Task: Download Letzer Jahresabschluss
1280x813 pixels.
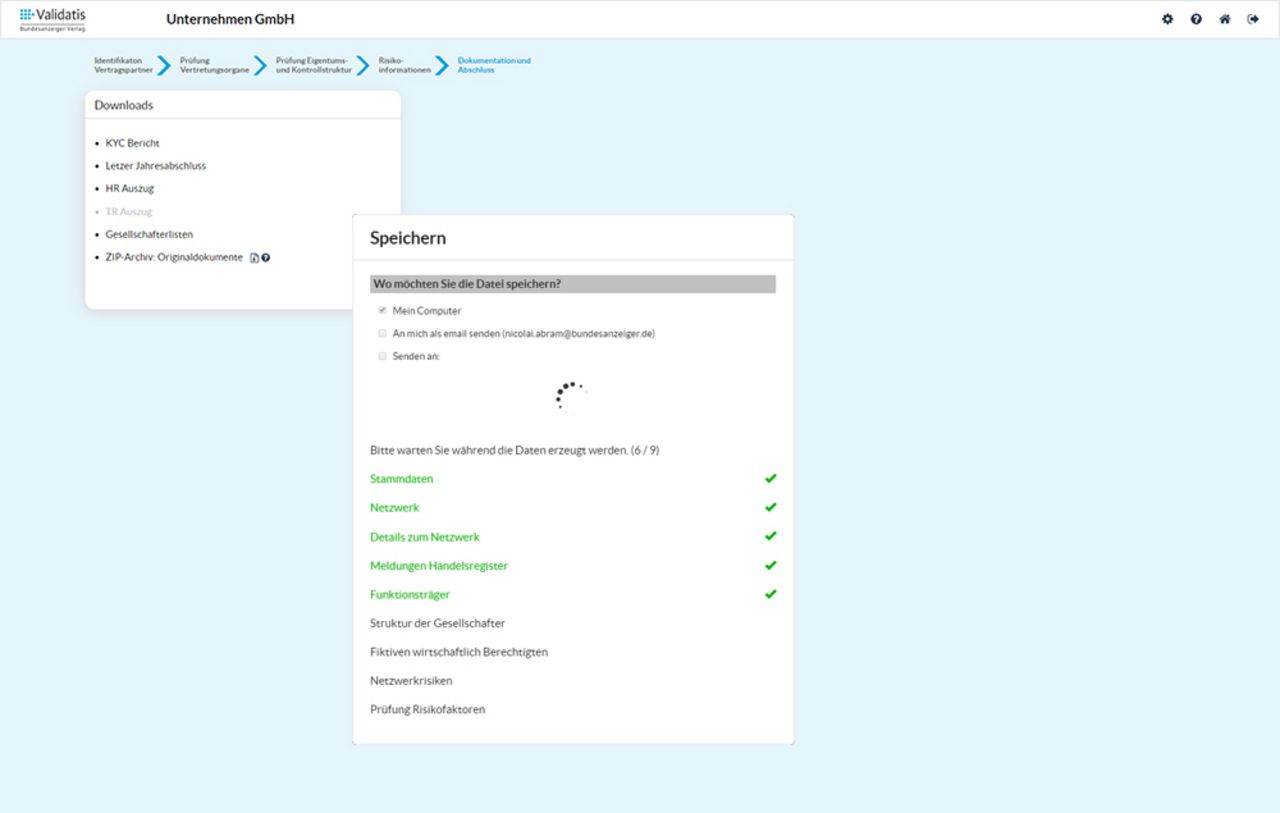Action: [x=156, y=166]
